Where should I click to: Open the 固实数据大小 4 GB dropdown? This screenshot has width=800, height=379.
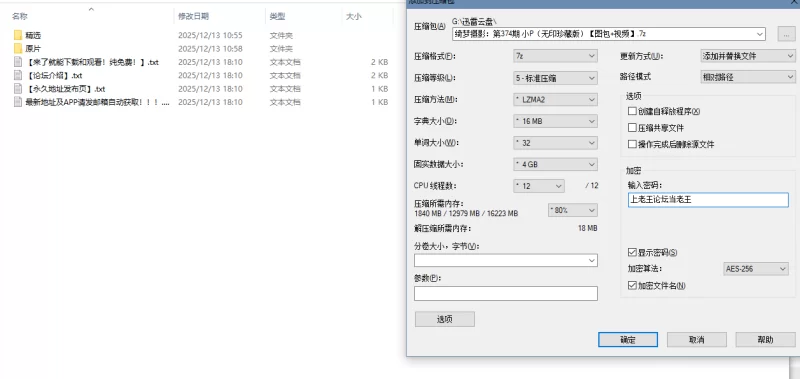(555, 165)
